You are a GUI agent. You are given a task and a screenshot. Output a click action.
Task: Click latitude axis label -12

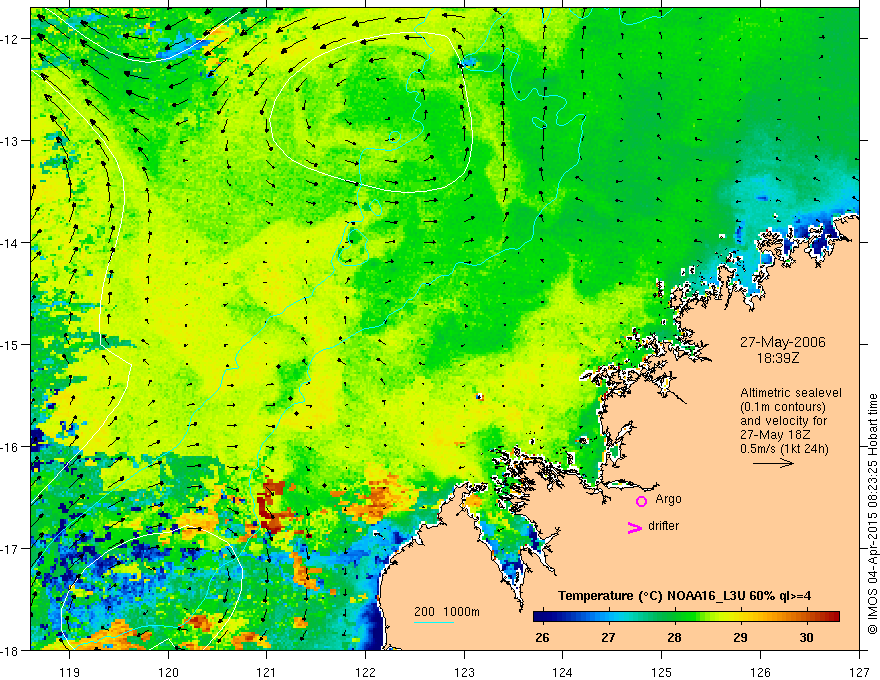point(10,39)
